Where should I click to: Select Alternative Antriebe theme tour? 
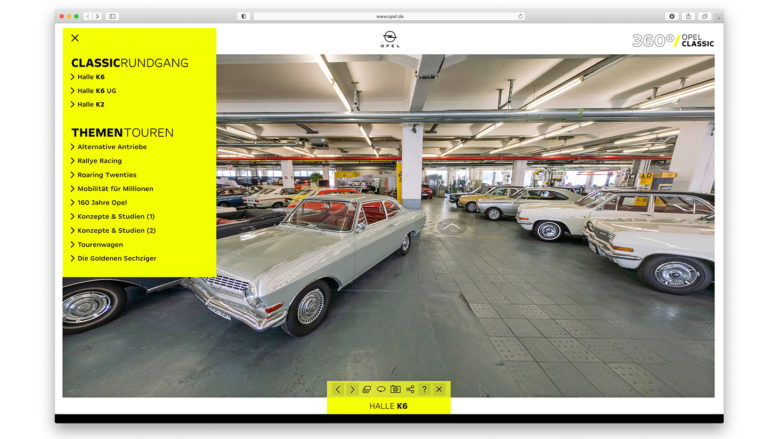108,147
